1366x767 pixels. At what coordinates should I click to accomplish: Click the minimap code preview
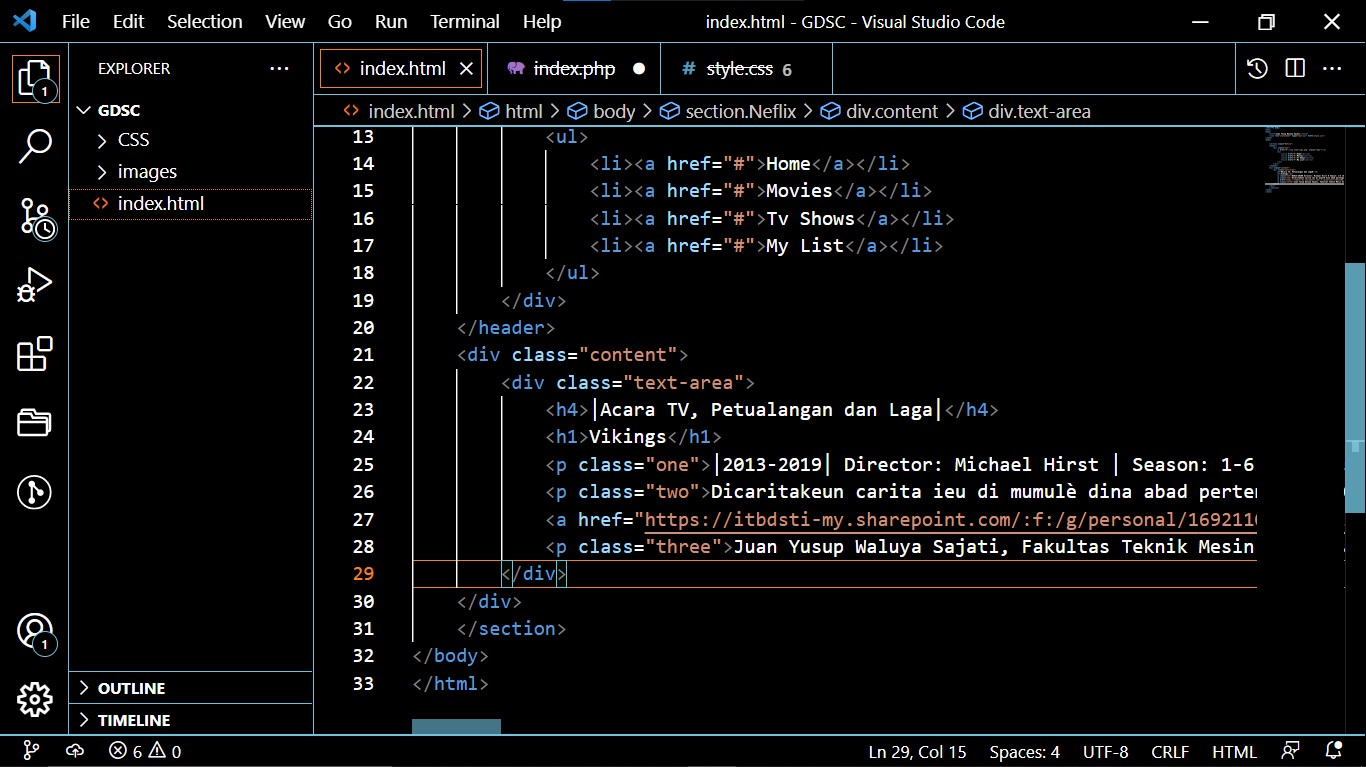(1303, 160)
